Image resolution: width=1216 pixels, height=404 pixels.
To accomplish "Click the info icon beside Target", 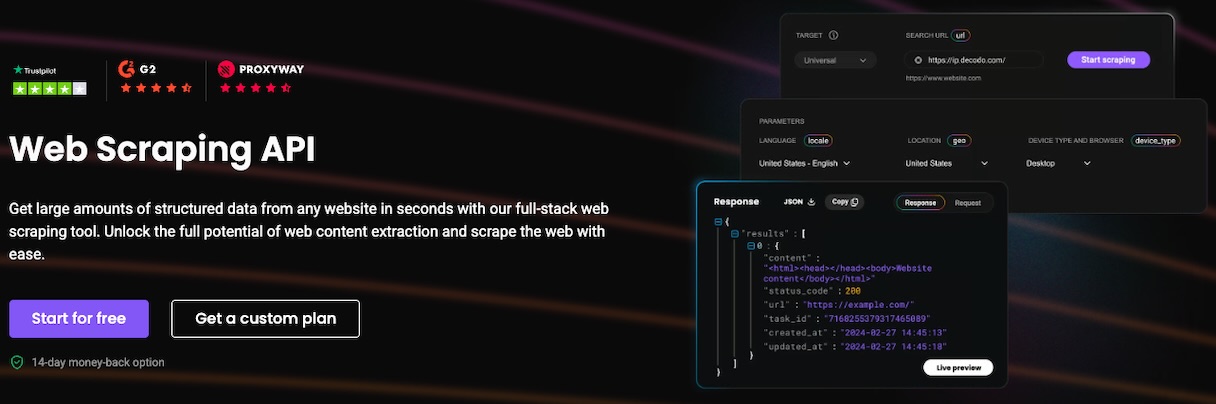I will coord(833,35).
